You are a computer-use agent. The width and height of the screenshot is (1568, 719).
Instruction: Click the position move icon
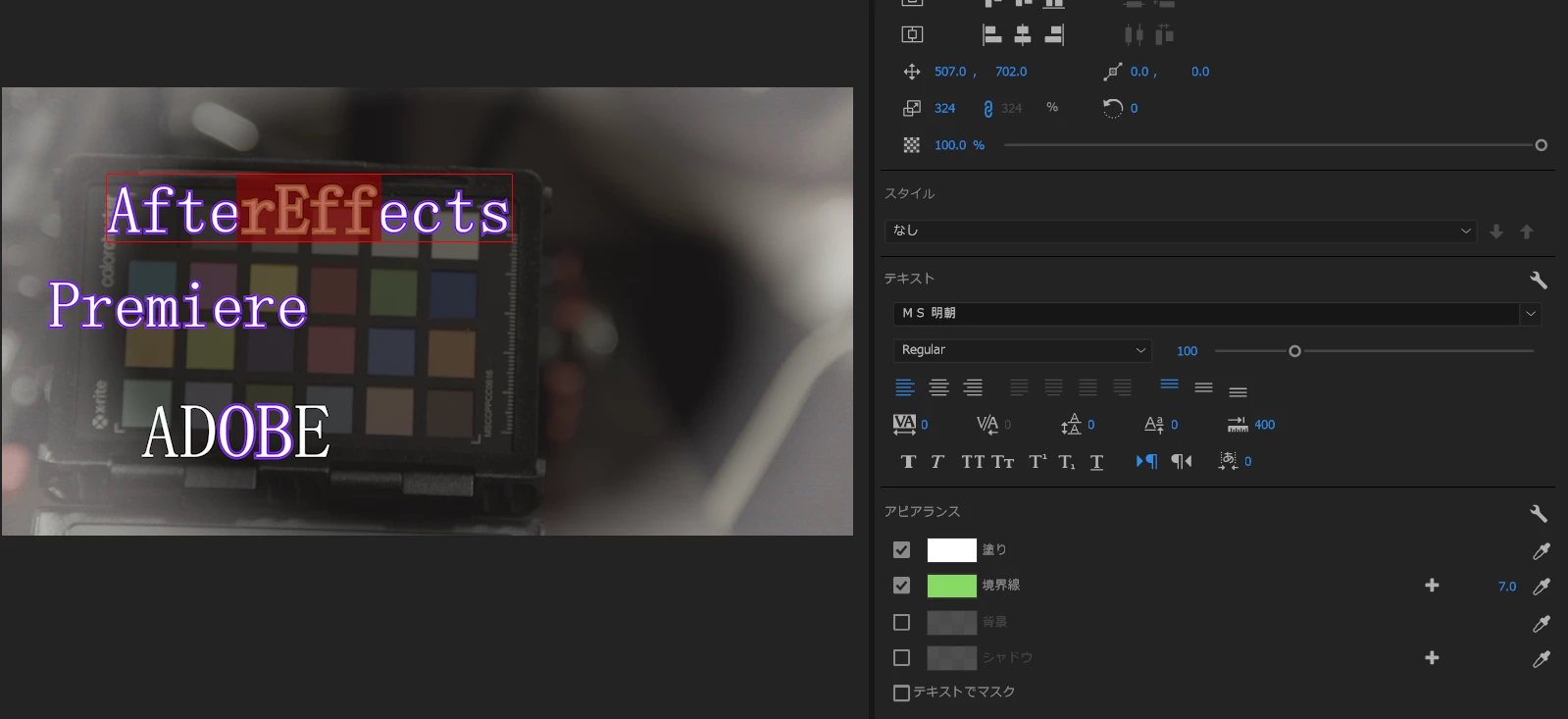point(912,72)
